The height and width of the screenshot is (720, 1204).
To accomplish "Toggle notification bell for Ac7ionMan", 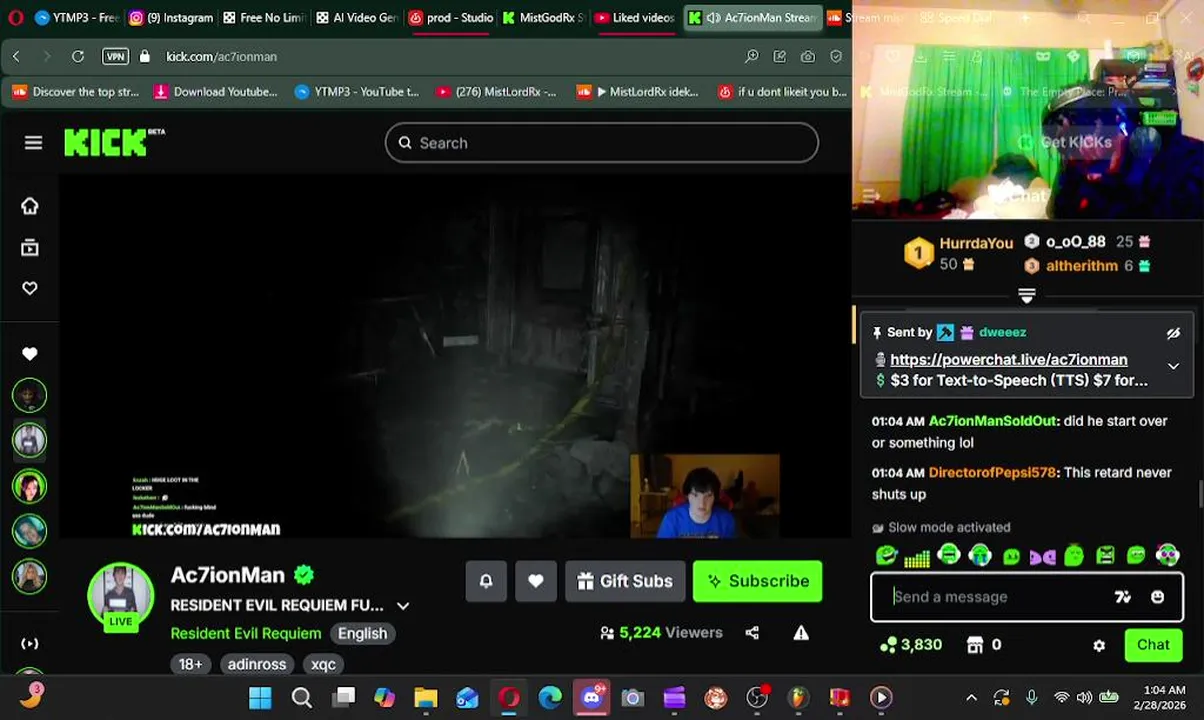I will click(x=486, y=581).
